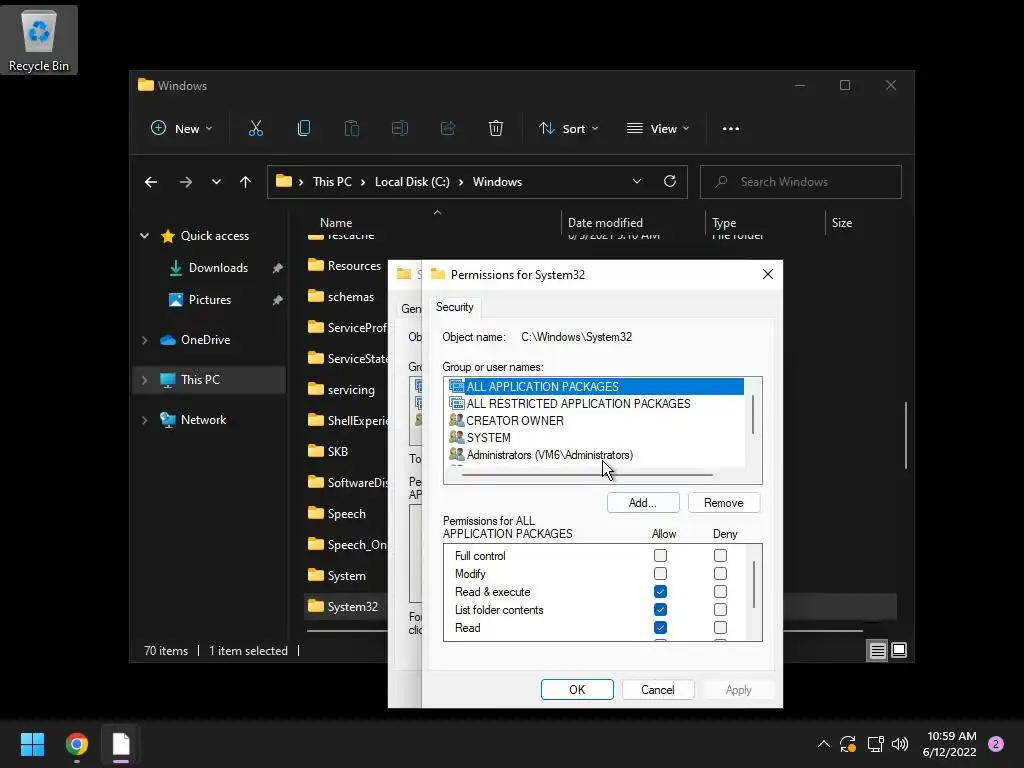Click the Add... button
Image resolution: width=1024 pixels, height=768 pixels.
(643, 503)
